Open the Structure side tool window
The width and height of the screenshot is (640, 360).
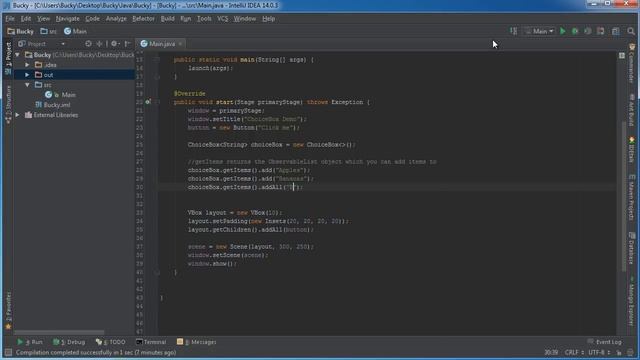[x=8, y=104]
